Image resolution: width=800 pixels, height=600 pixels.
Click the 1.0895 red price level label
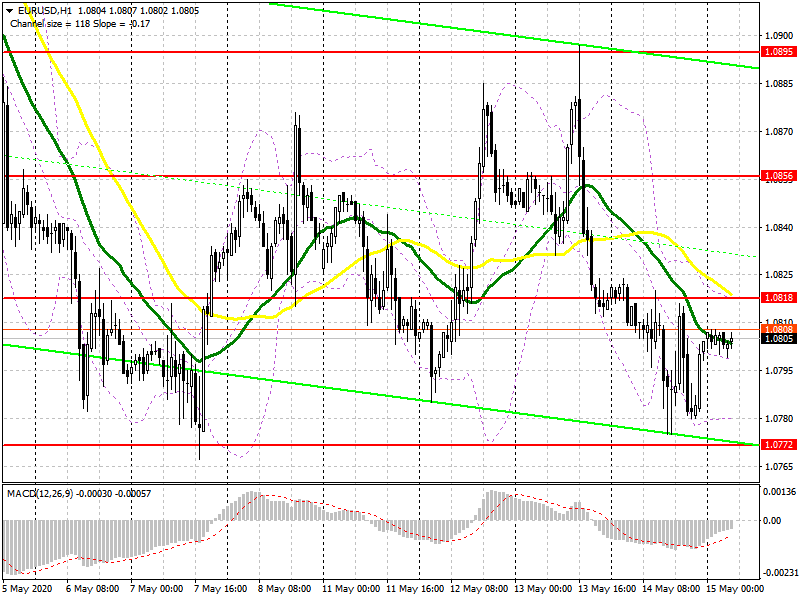tap(779, 52)
